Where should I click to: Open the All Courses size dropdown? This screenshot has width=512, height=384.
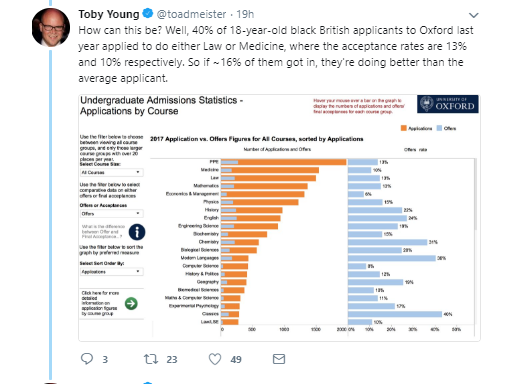[x=111, y=172]
